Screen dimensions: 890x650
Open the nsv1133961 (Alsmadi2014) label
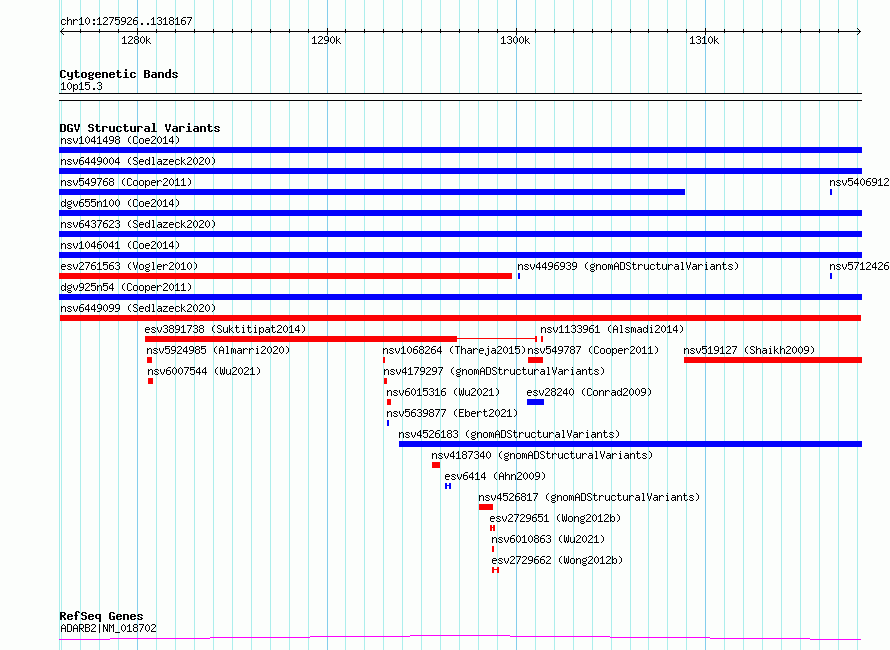612,329
